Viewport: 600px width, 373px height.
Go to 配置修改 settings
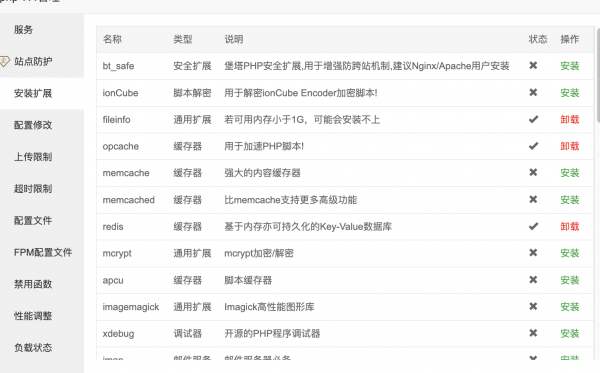coord(33,125)
